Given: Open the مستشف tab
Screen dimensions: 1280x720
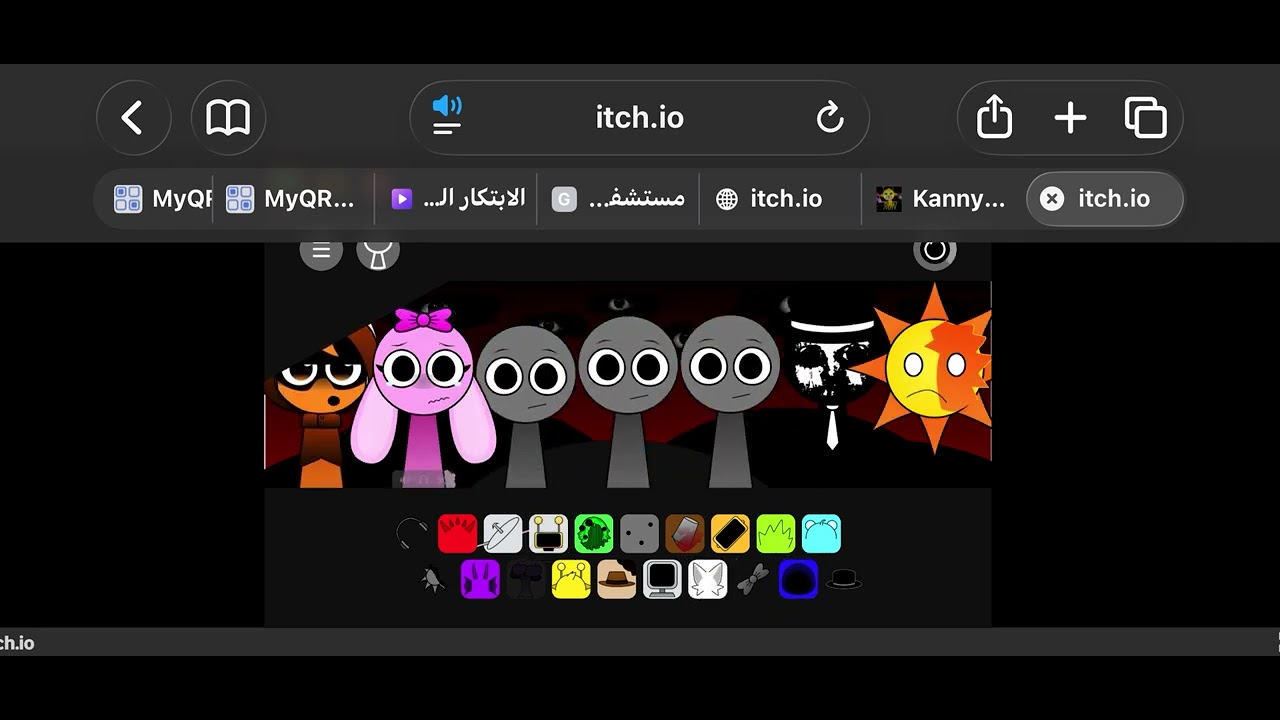Looking at the screenshot, I should click(619, 199).
